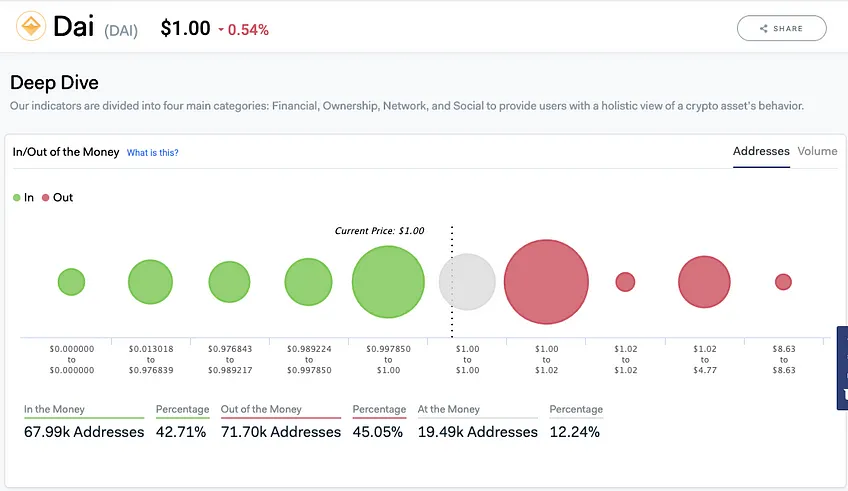Switch to the Volume tab
Screen dimensions: 848x491
pos(817,151)
